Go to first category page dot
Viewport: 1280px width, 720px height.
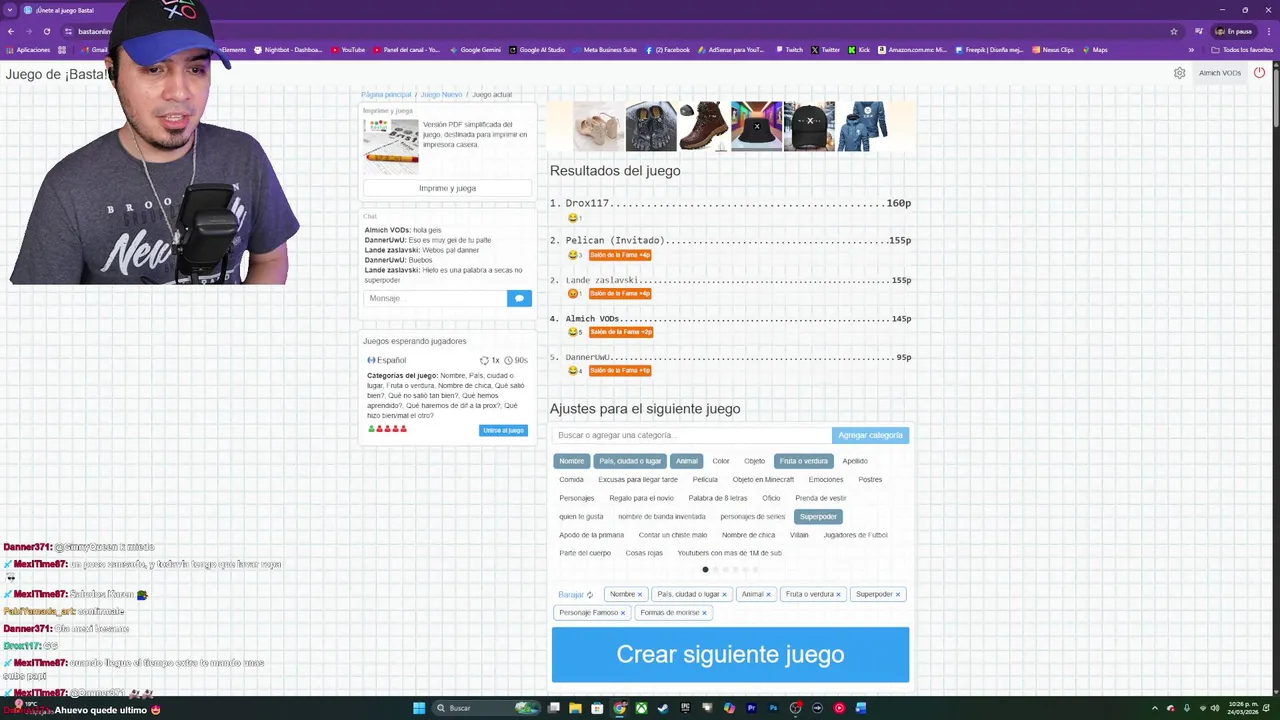point(705,570)
